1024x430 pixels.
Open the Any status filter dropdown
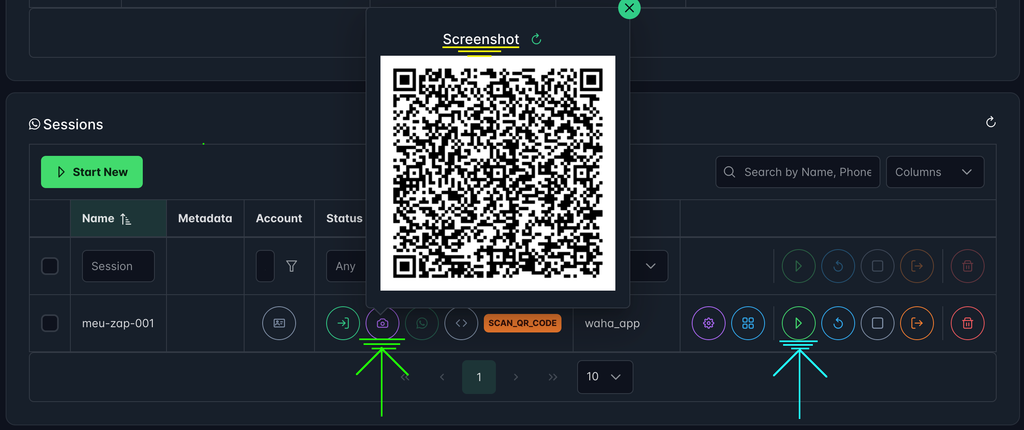(x=345, y=266)
